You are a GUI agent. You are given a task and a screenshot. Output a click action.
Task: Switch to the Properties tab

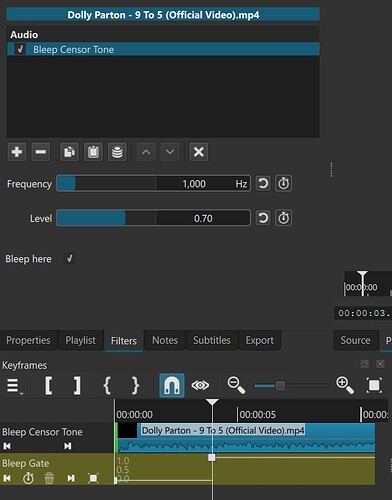coord(28,340)
